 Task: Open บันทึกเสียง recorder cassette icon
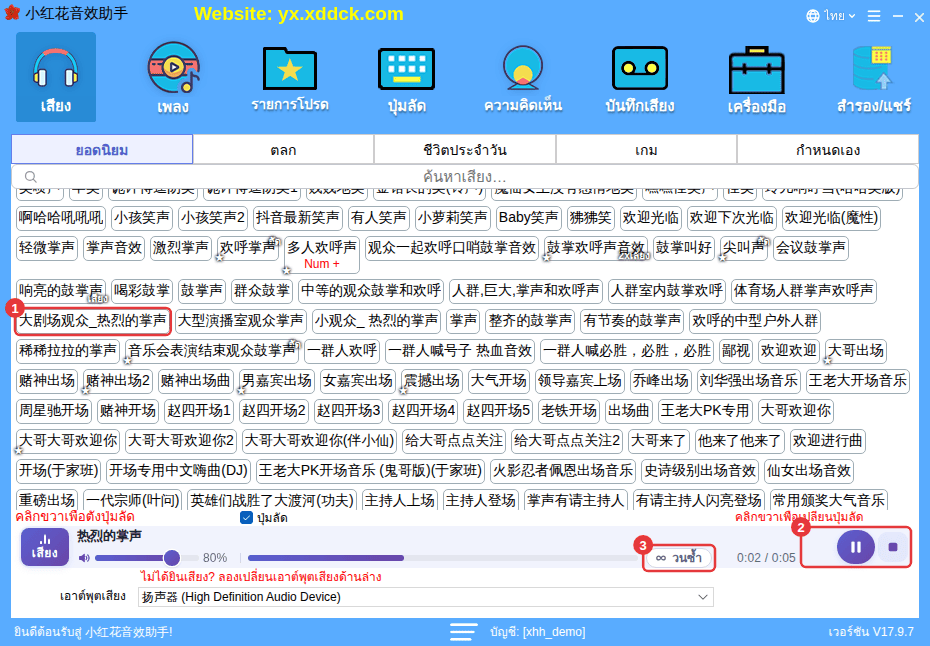click(639, 77)
